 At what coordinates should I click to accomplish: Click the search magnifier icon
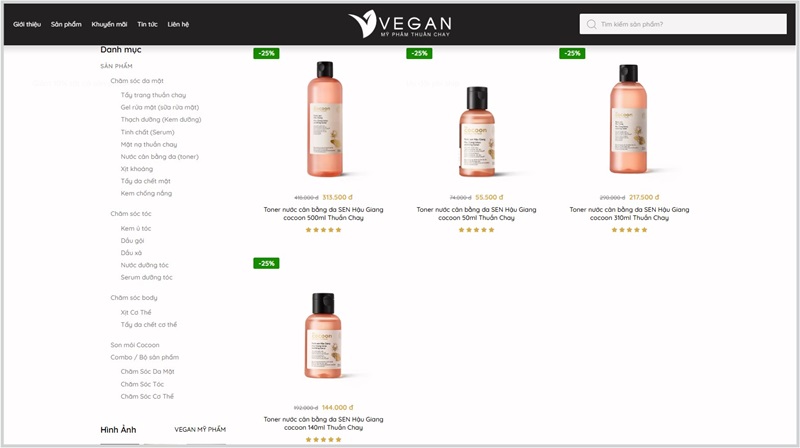pos(591,24)
